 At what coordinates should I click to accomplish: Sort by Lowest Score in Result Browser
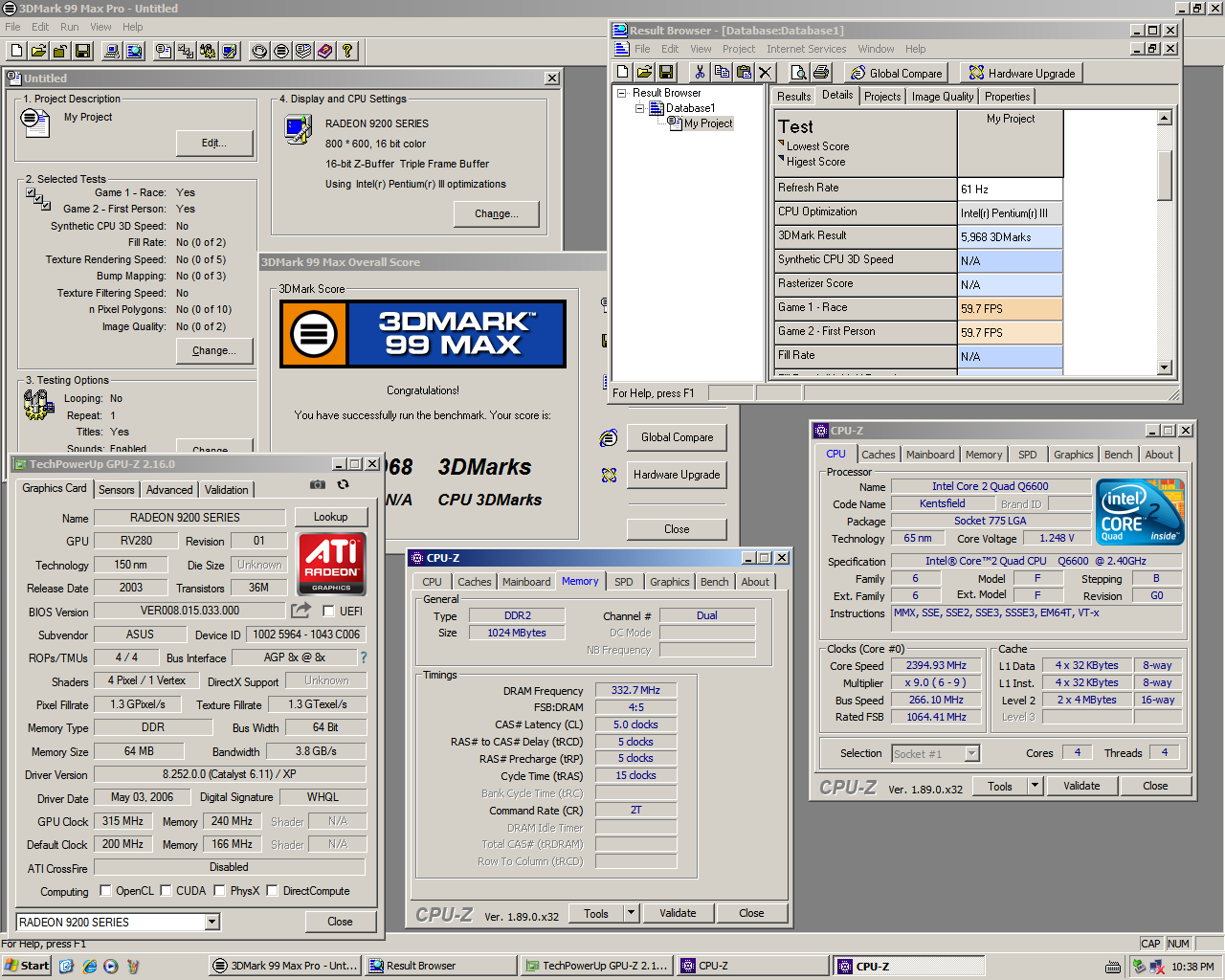[x=817, y=146]
